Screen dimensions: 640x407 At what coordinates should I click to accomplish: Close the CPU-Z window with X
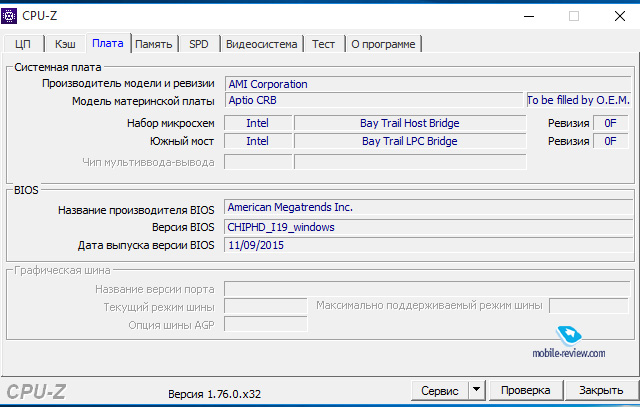click(x=620, y=16)
